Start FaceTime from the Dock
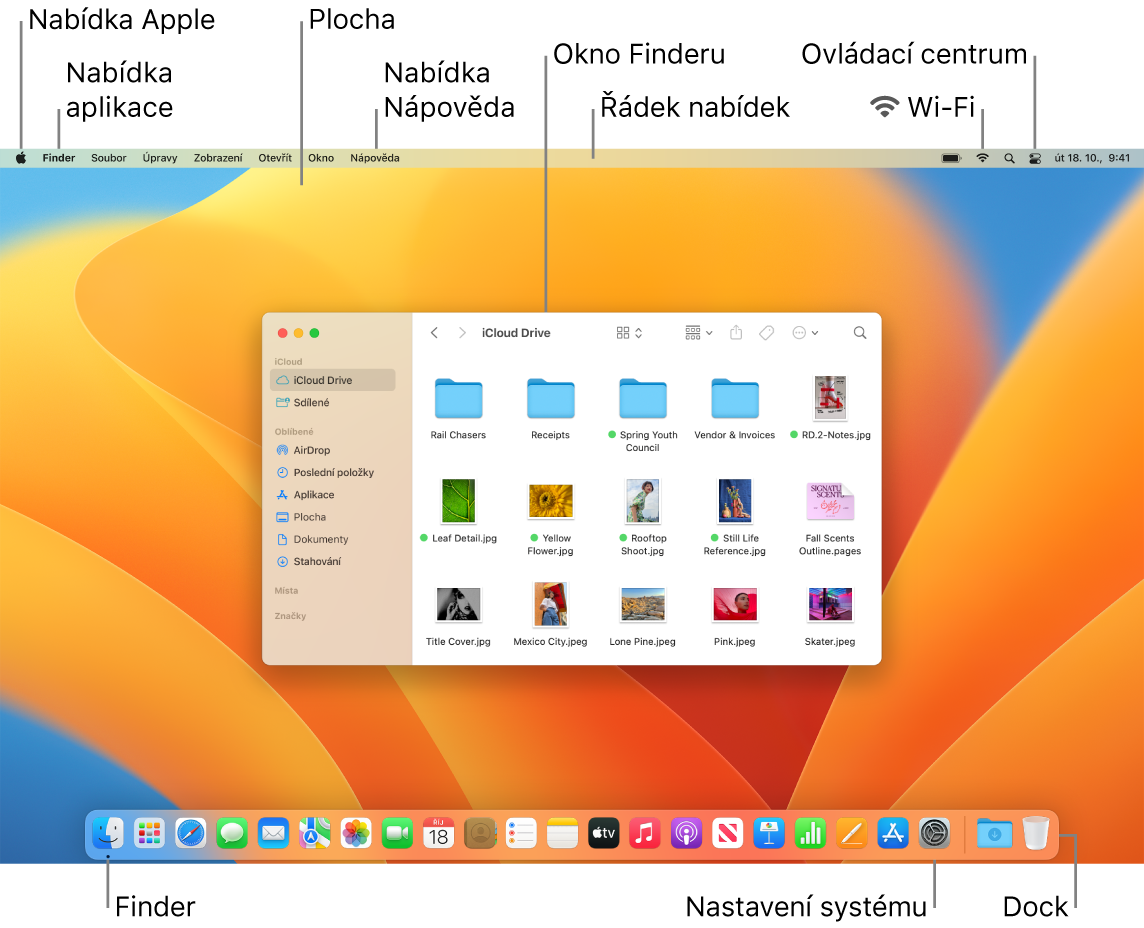Viewport: 1144px width, 928px height. click(397, 835)
